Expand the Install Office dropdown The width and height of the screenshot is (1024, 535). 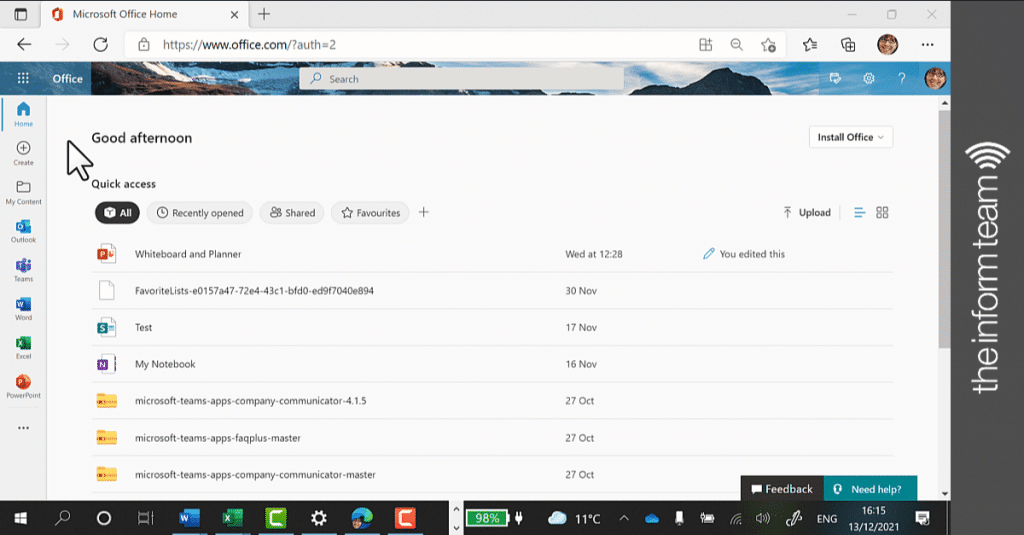[x=850, y=137]
